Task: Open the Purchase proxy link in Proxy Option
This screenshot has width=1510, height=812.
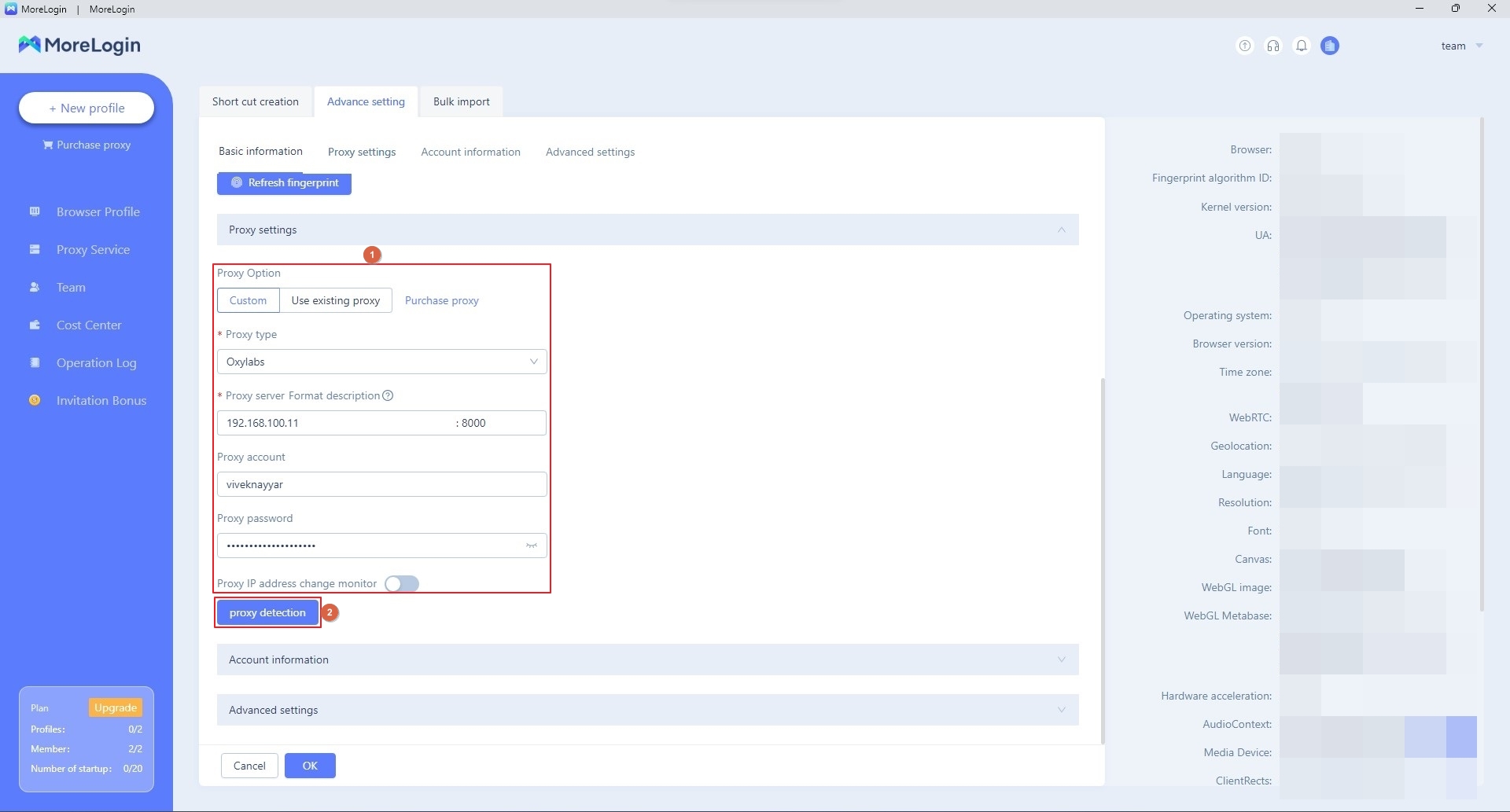Action: (441, 300)
